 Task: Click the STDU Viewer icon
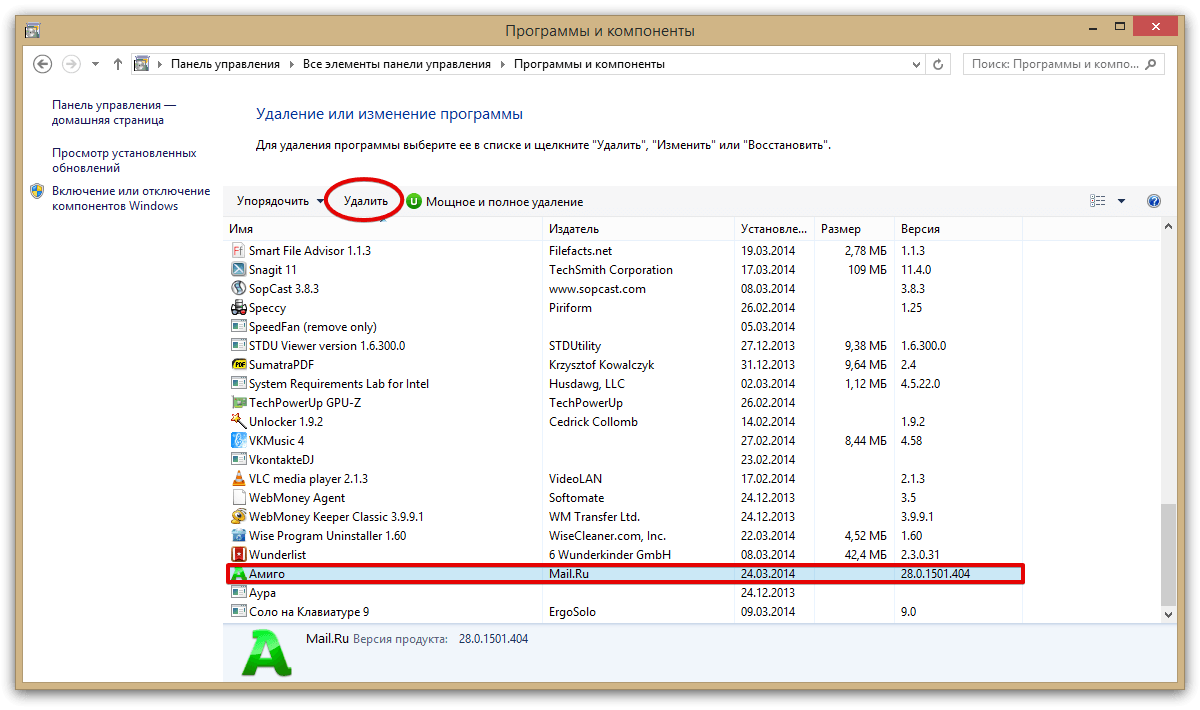pos(238,346)
